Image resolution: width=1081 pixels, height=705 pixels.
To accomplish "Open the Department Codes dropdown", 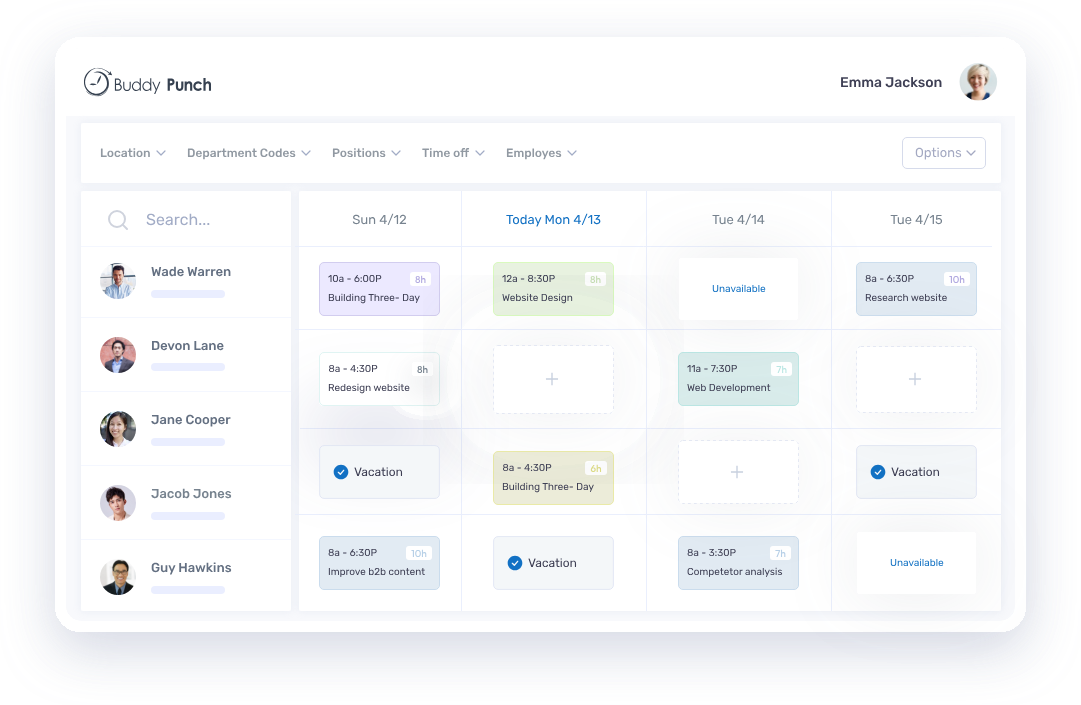I will pyautogui.click(x=249, y=153).
